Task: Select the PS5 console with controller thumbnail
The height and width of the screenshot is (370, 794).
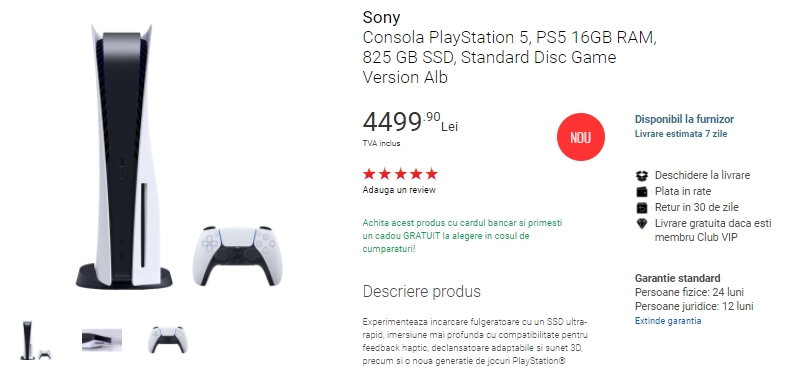Action: click(x=35, y=340)
